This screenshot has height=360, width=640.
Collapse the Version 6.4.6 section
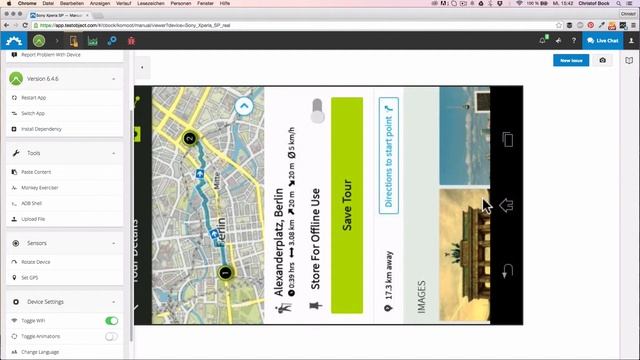pyautogui.click(x=113, y=79)
